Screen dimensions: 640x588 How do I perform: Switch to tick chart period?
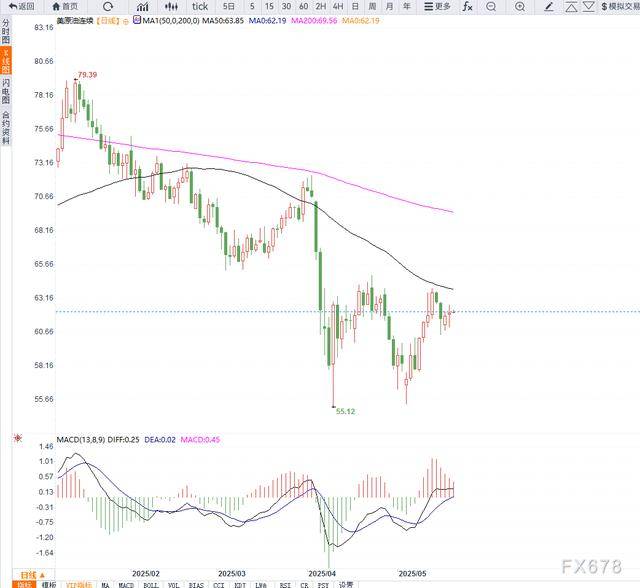pyautogui.click(x=200, y=6)
